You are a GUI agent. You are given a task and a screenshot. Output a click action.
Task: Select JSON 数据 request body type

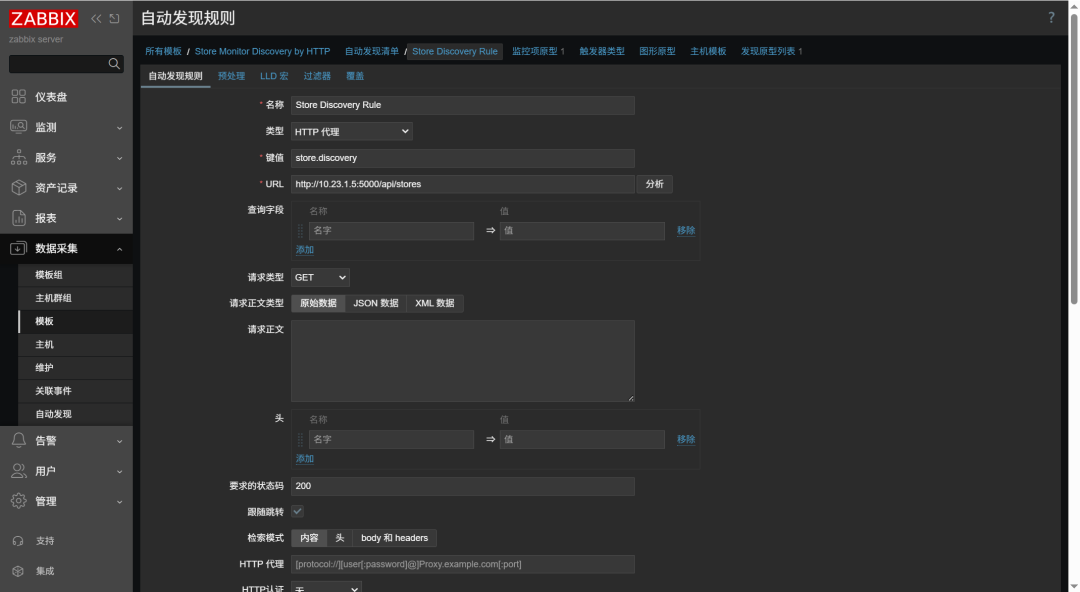point(376,303)
